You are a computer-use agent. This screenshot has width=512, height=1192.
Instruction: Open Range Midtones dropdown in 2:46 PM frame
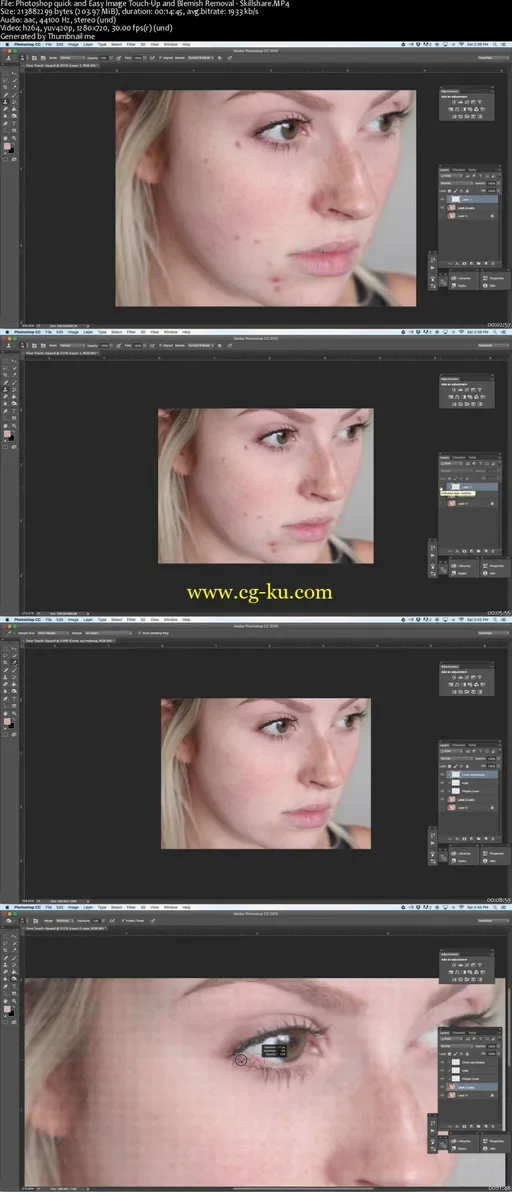pyautogui.click(x=66, y=920)
